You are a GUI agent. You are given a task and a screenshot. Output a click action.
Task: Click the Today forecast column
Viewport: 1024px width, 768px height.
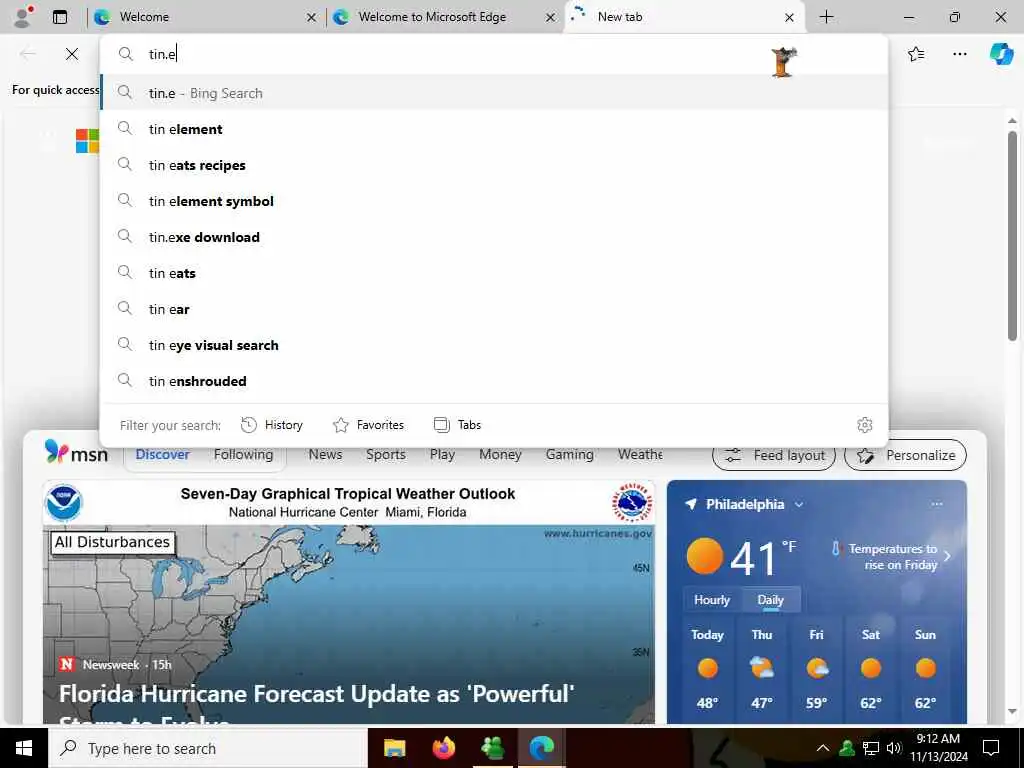click(707, 669)
